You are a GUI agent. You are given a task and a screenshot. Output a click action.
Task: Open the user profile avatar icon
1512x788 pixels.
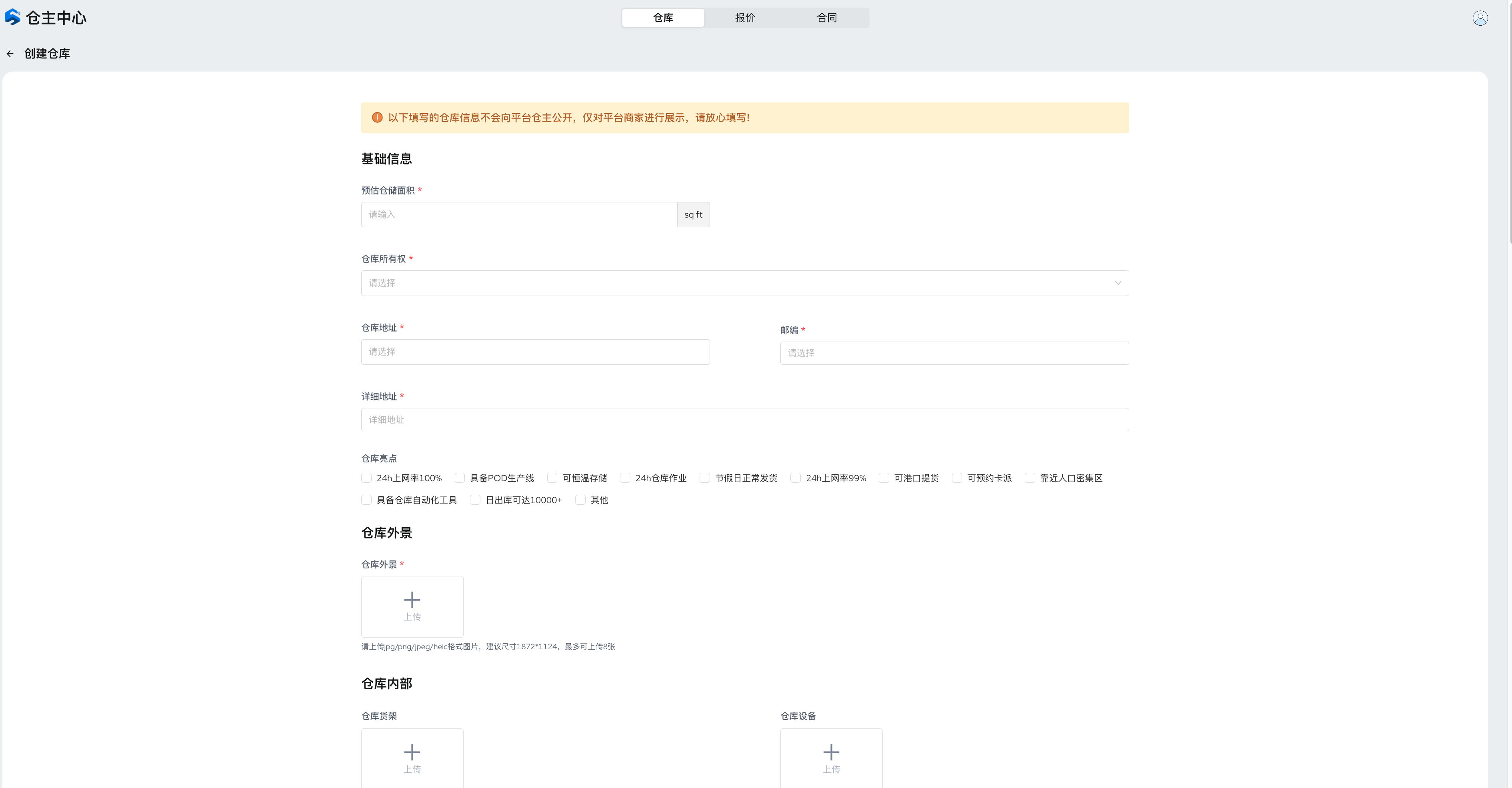click(x=1480, y=18)
